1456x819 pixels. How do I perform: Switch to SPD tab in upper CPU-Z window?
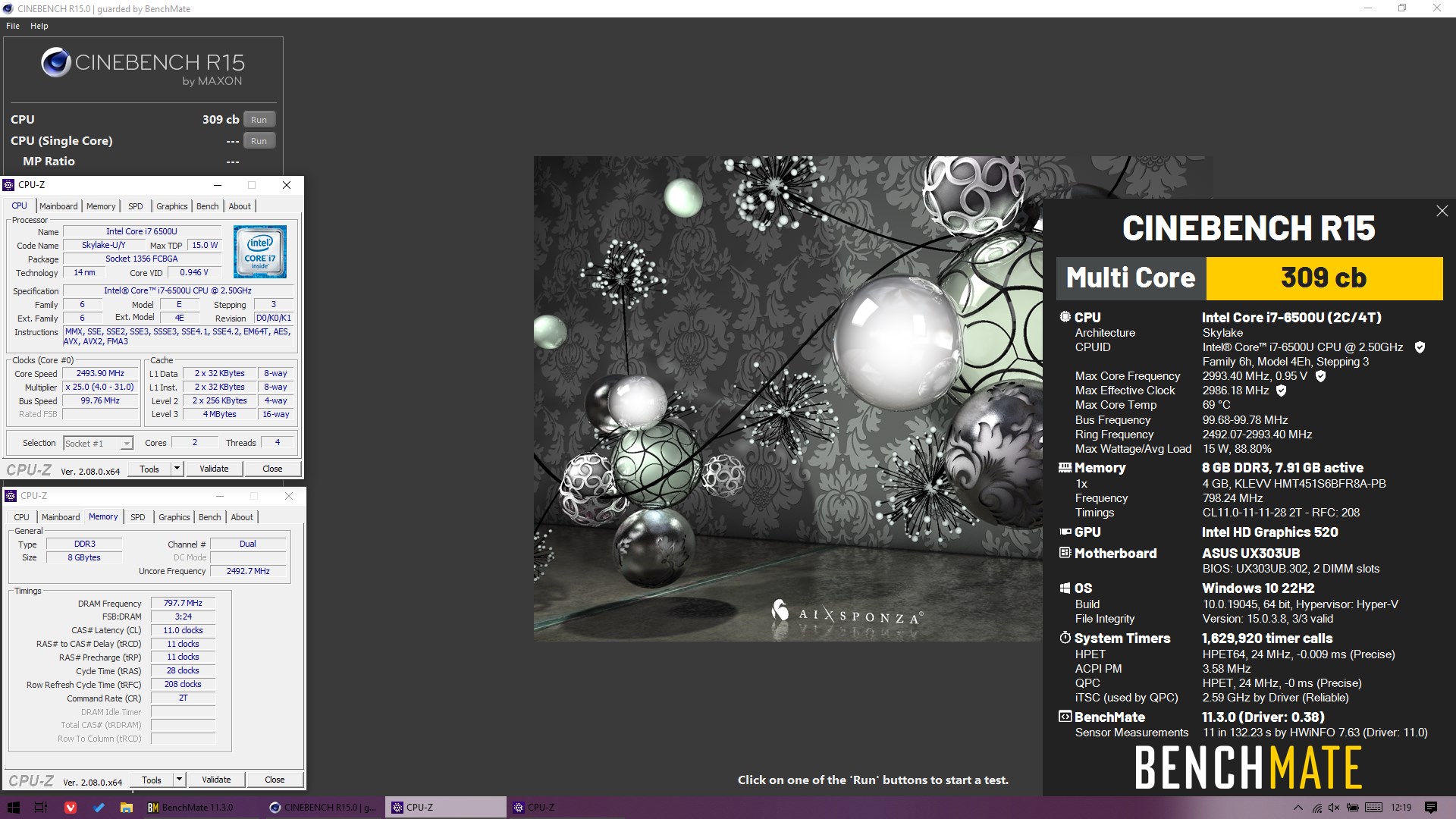click(x=136, y=206)
